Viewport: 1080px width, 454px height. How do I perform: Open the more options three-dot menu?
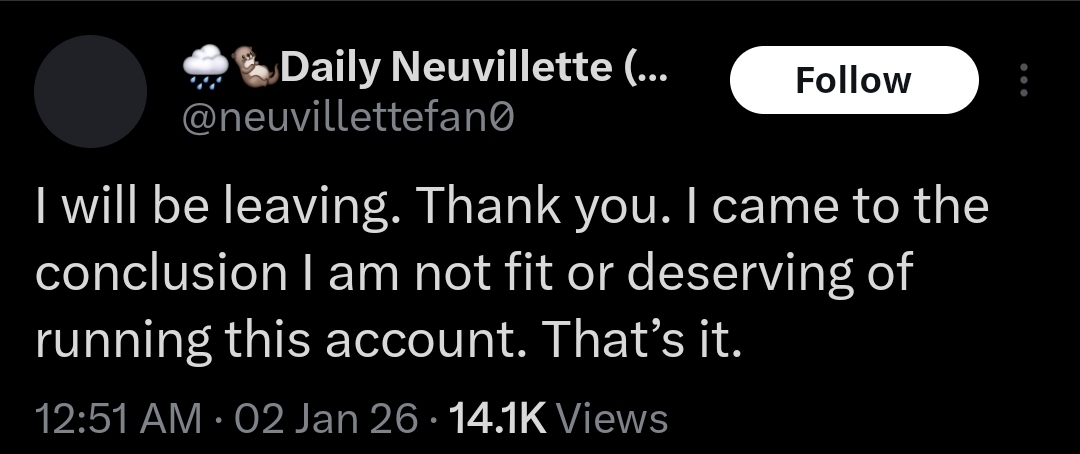pyautogui.click(x=1021, y=80)
